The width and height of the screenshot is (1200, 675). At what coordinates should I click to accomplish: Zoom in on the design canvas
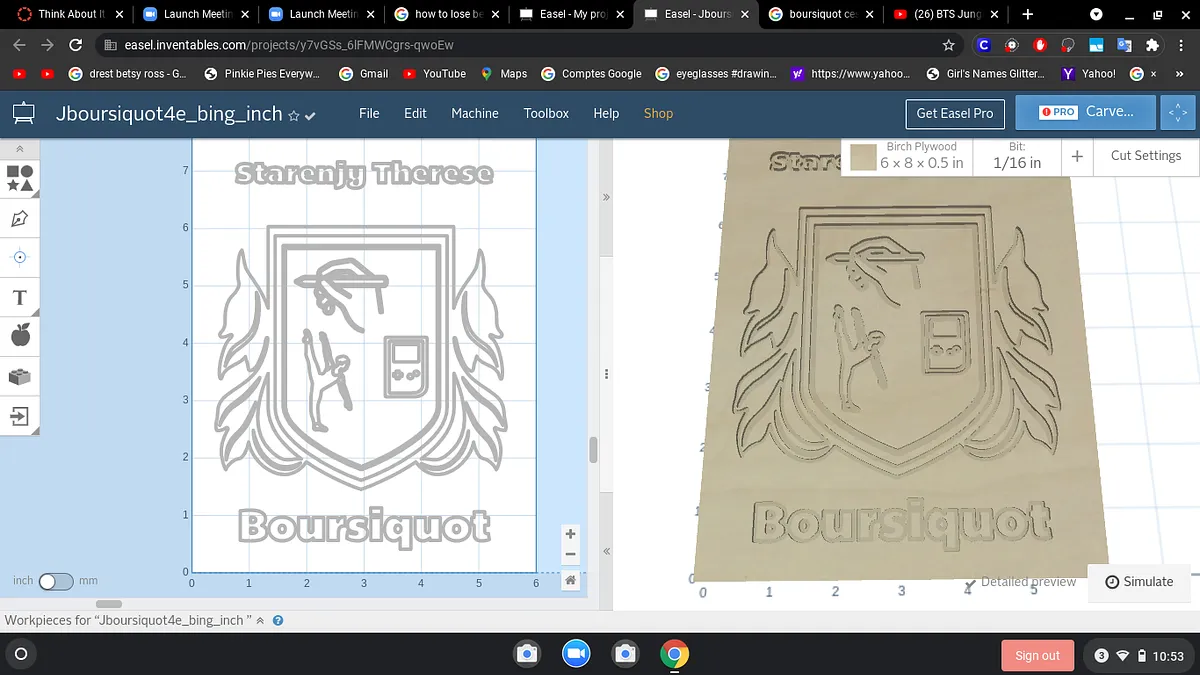click(x=570, y=534)
